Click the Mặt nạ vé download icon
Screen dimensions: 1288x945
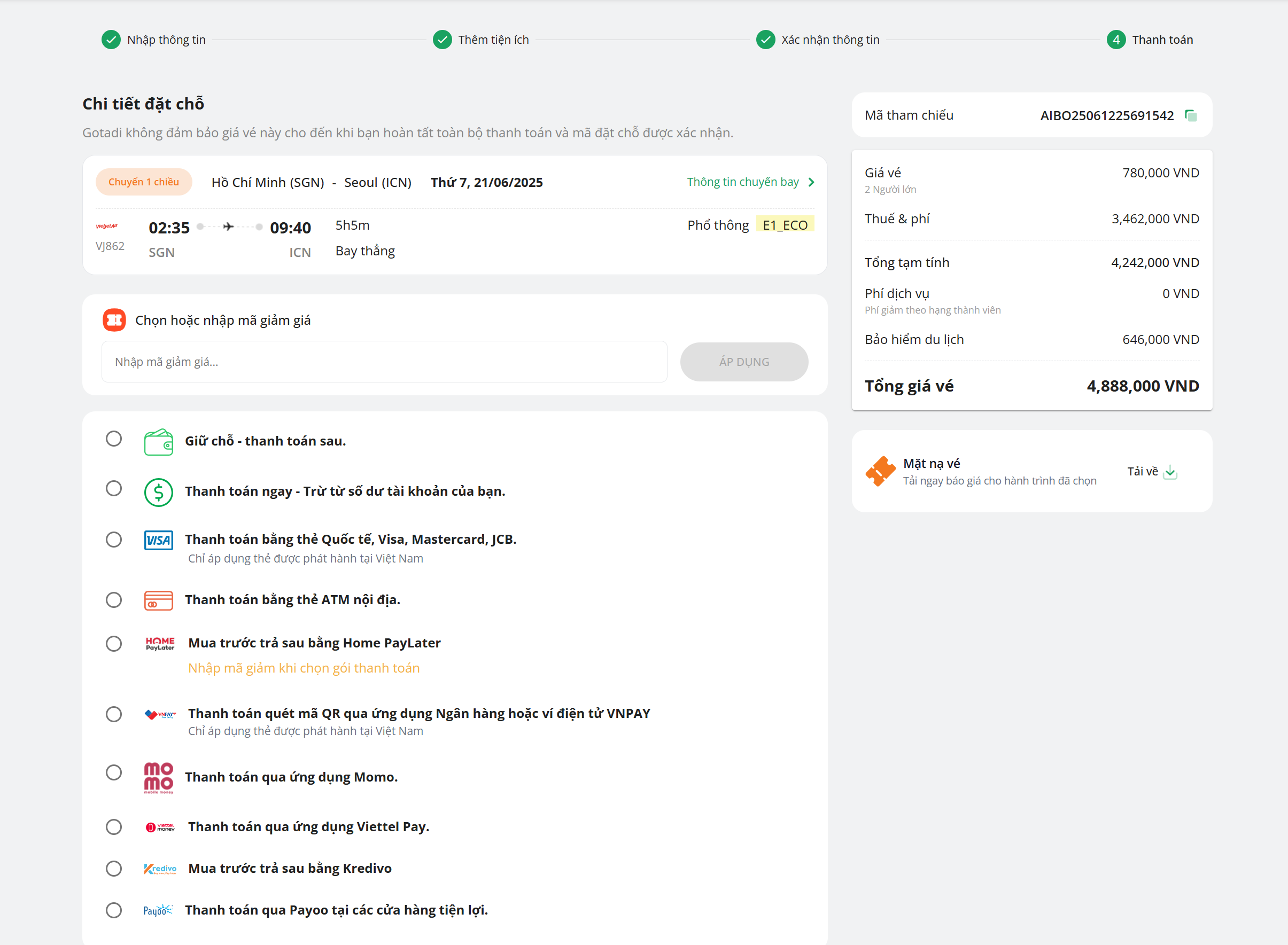[x=1170, y=472]
